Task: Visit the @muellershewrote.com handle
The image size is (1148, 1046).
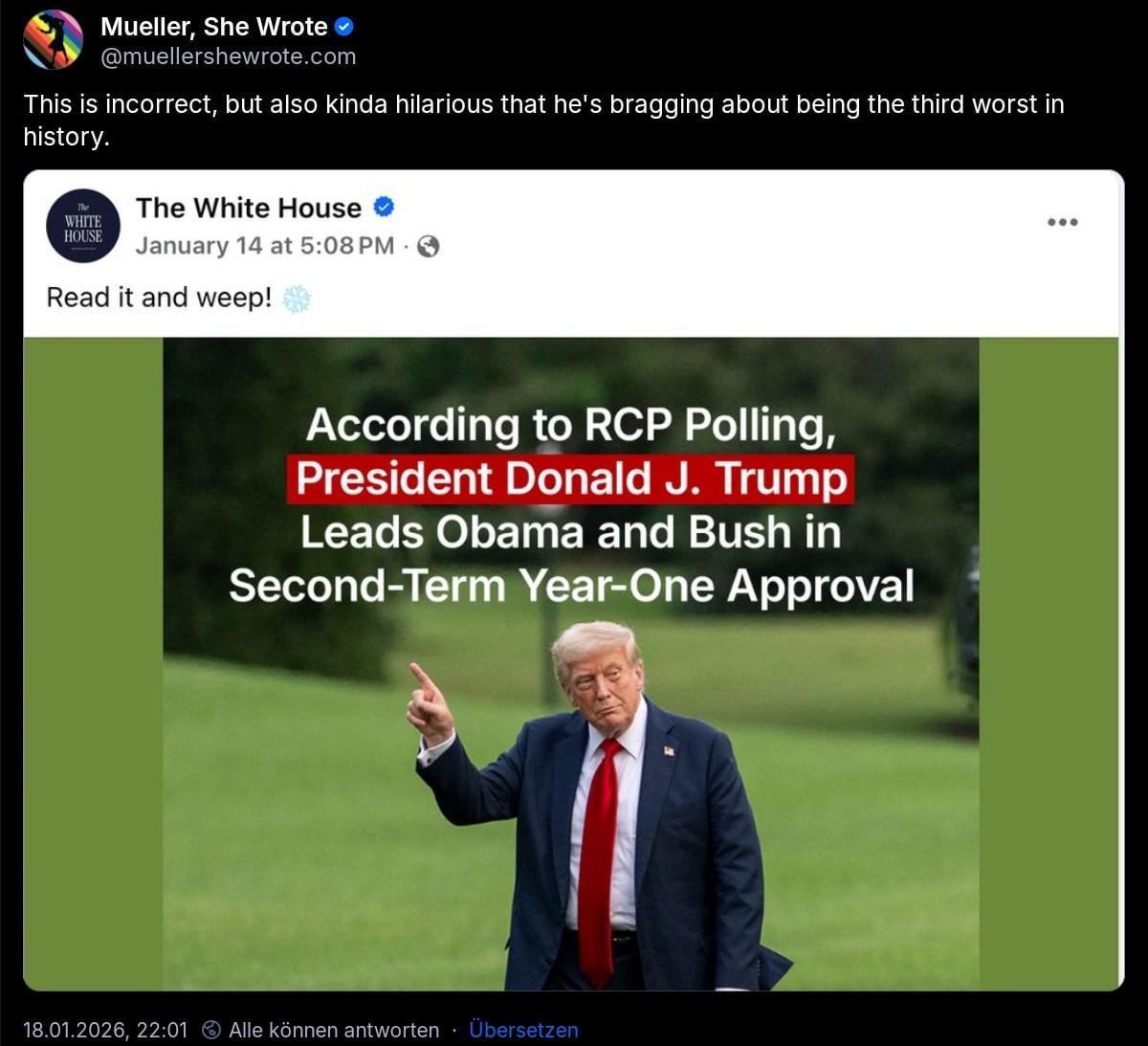Action: (229, 56)
